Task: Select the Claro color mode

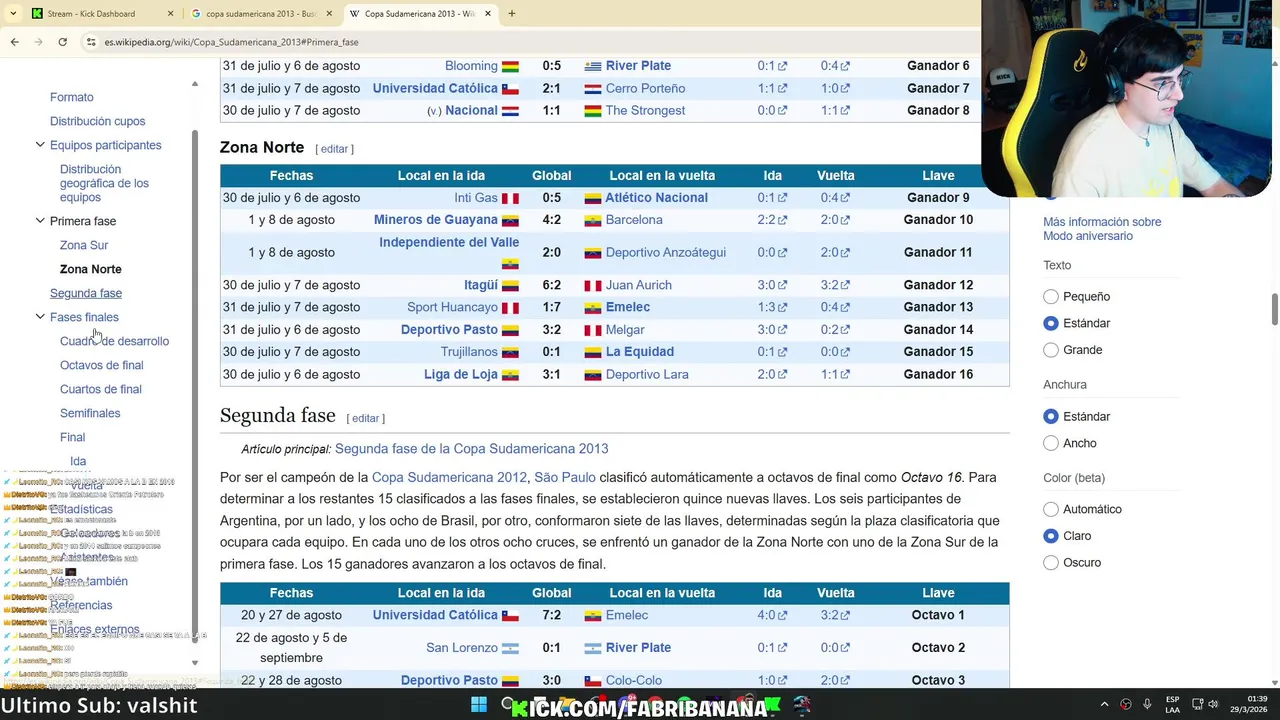Action: tap(1051, 536)
